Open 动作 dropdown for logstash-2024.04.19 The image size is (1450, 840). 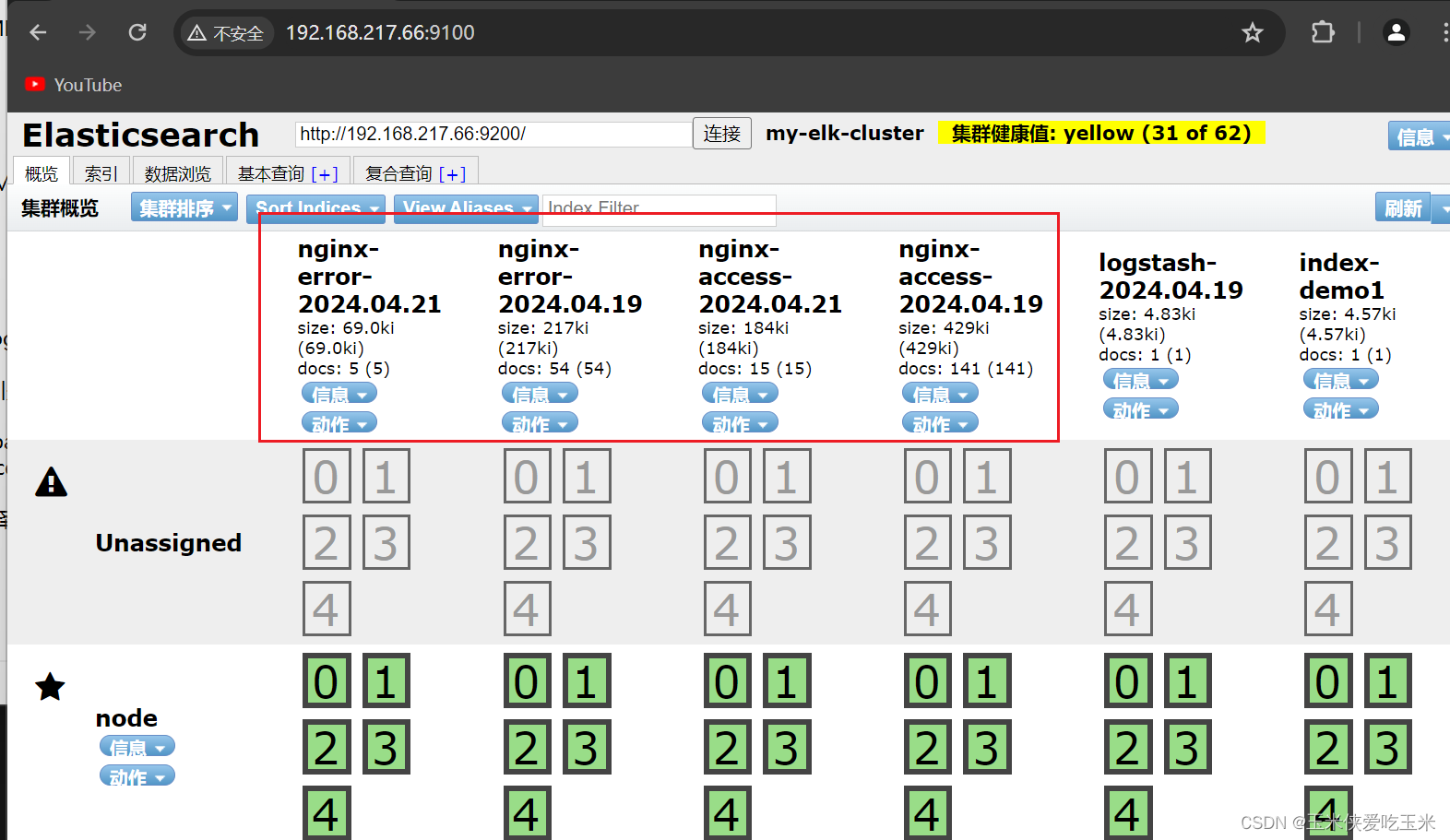[1140, 410]
